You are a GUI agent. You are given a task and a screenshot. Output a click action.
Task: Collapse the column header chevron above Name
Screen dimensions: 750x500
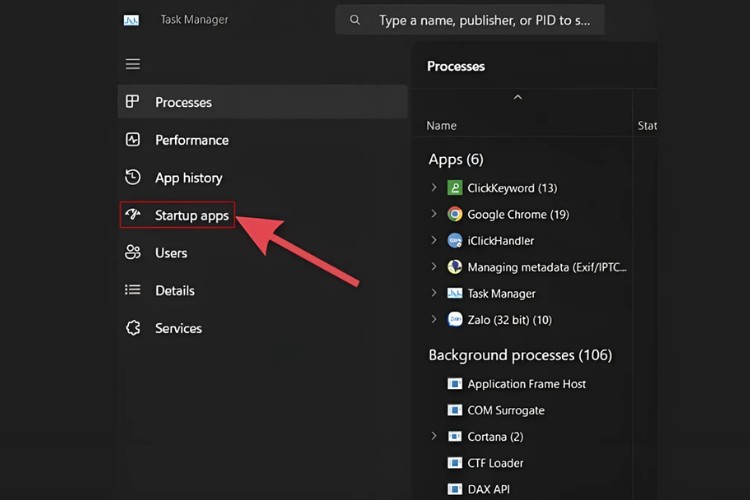(x=517, y=98)
